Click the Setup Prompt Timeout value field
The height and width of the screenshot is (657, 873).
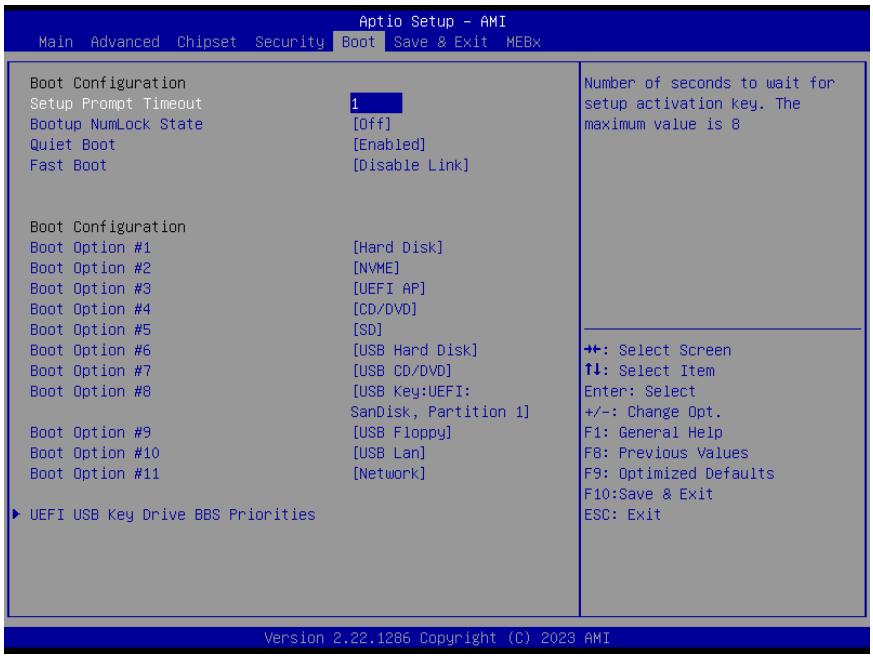click(x=376, y=104)
